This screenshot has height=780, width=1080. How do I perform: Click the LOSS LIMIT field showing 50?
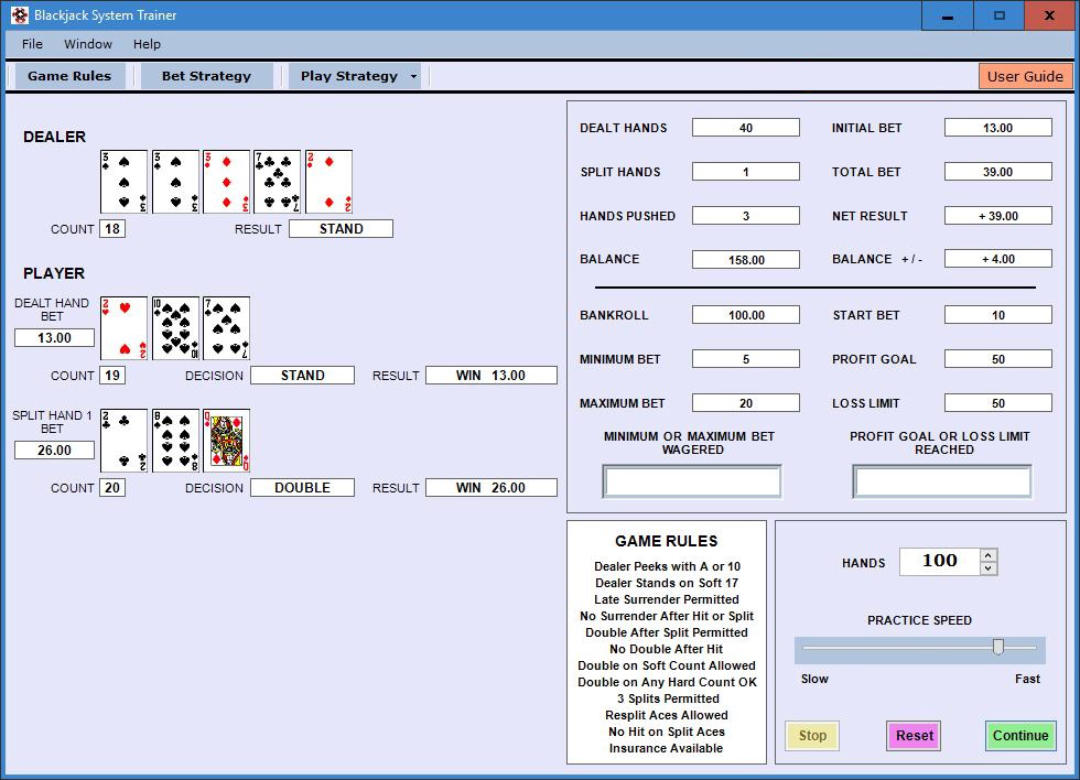coord(998,403)
